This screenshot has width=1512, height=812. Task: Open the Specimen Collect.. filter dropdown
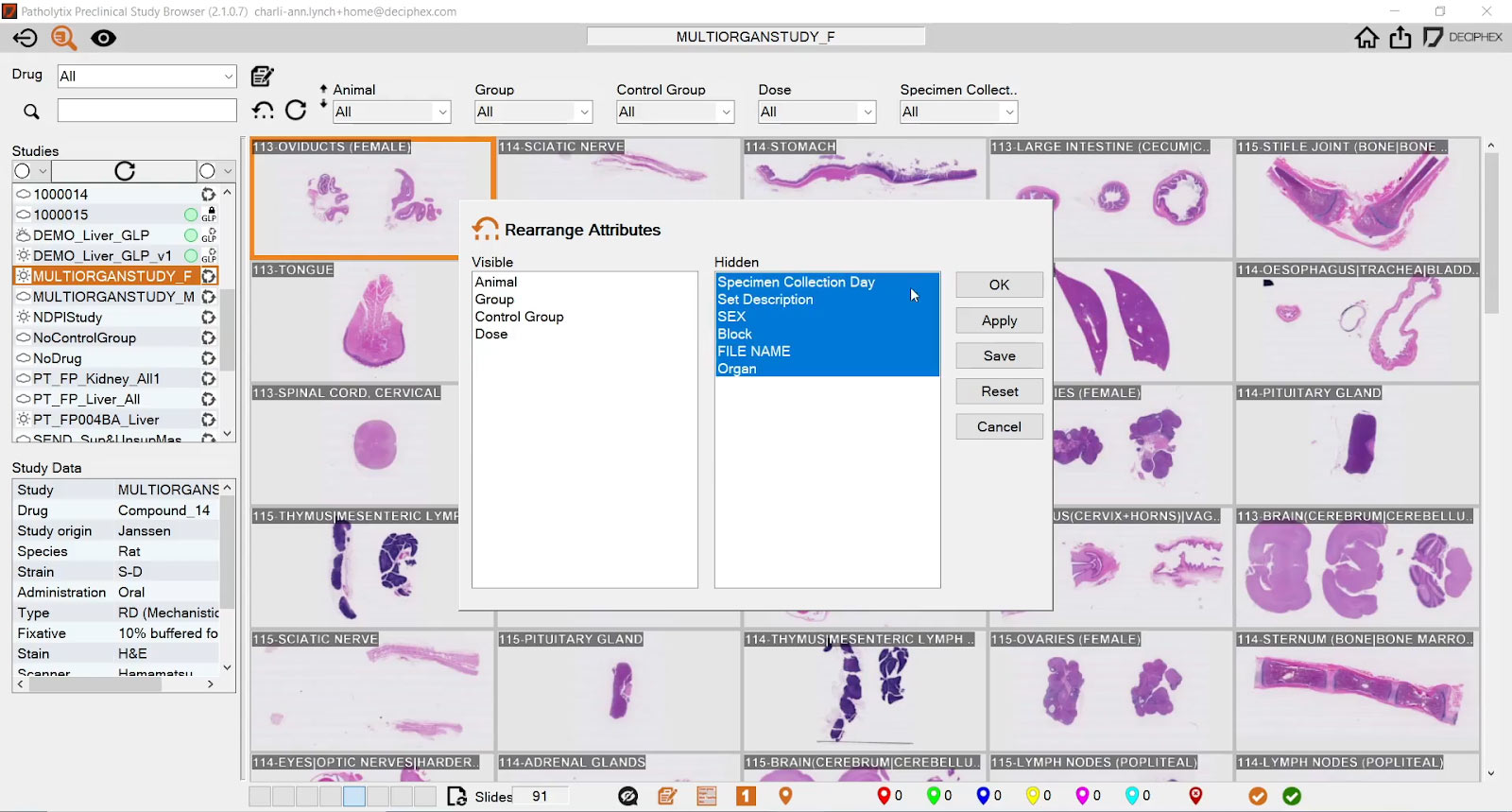959,112
